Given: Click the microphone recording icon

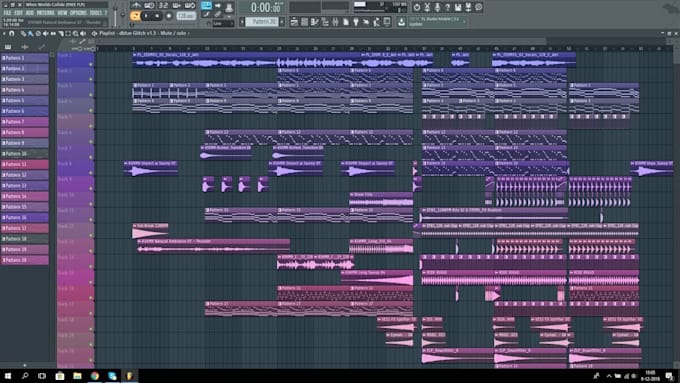Looking at the screenshot, I should 437,7.
